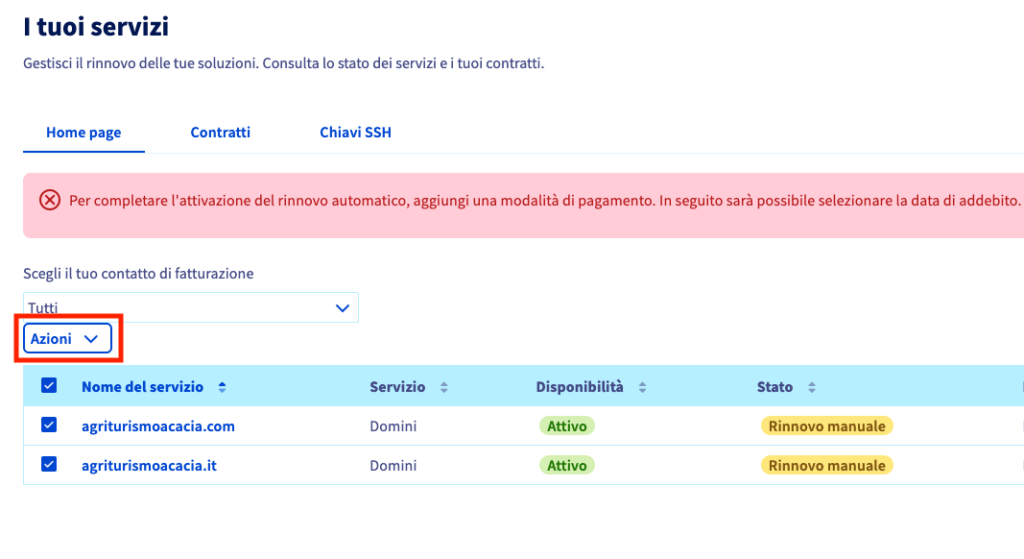This screenshot has height=559, width=1024.
Task: Expand the Azioni dropdown menu
Action: pos(67,339)
